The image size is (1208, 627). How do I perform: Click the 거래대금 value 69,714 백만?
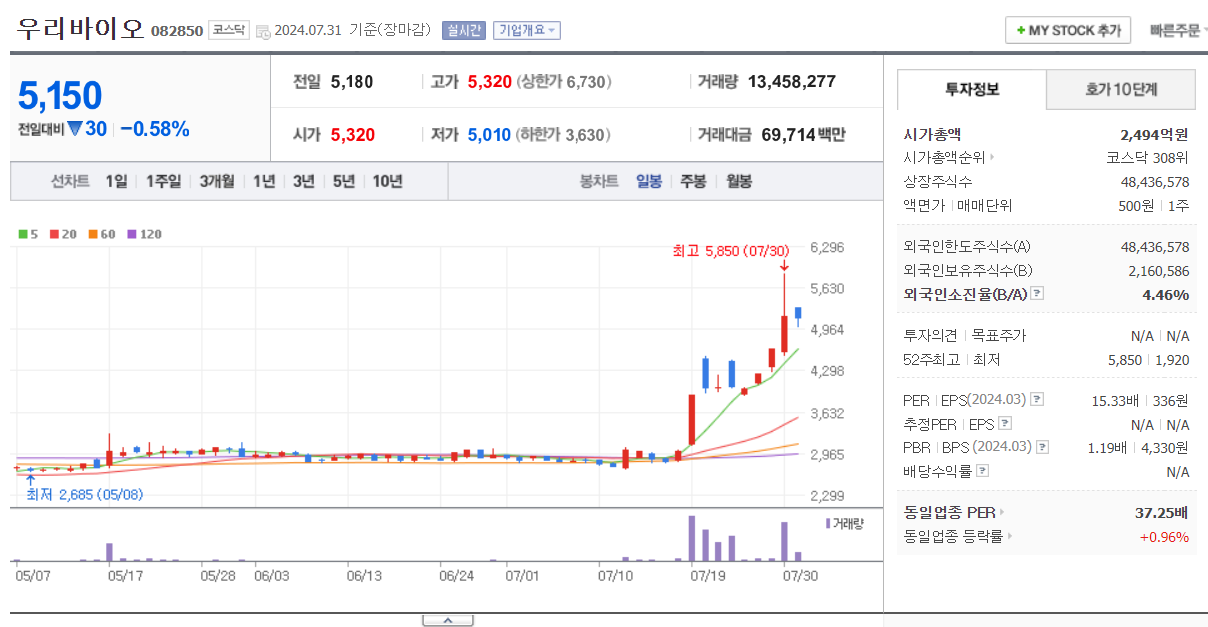(x=803, y=134)
